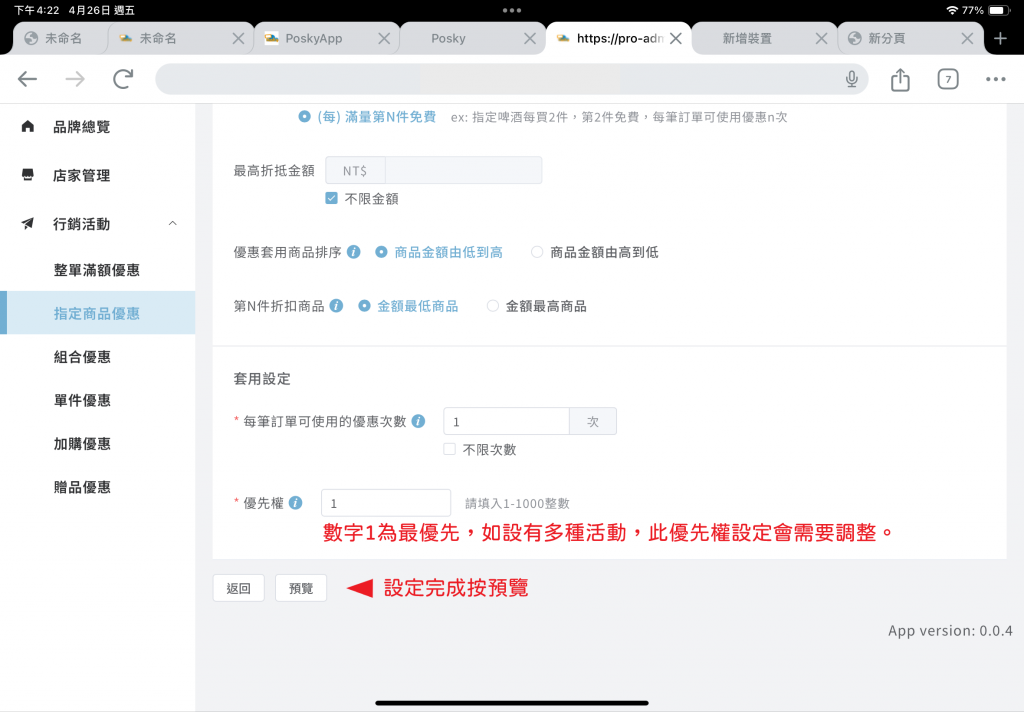Go back with the browser back arrow

click(27, 79)
